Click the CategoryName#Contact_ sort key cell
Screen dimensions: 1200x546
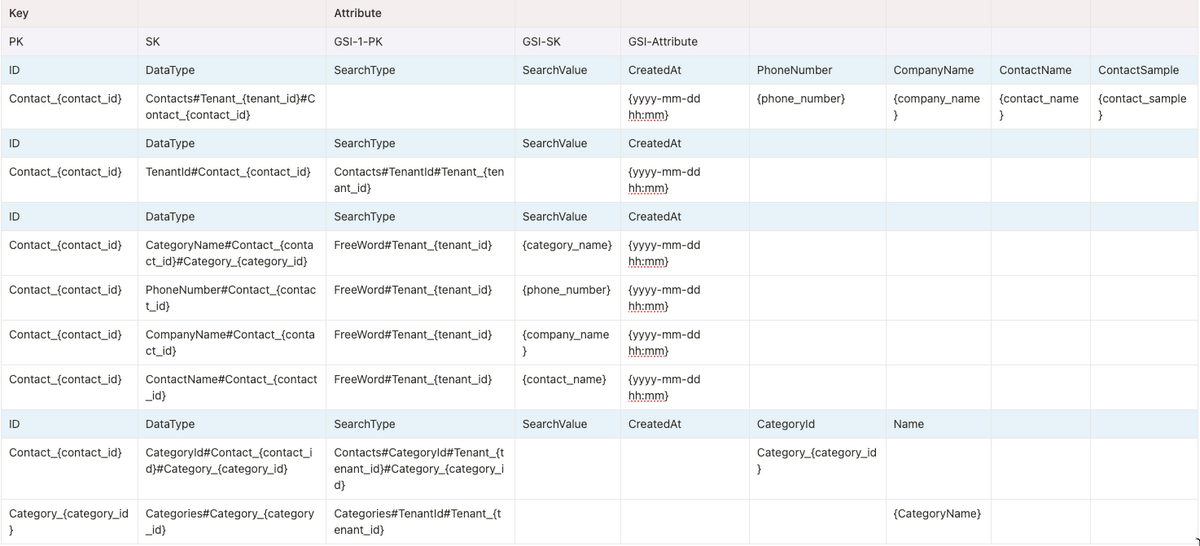click(x=232, y=253)
